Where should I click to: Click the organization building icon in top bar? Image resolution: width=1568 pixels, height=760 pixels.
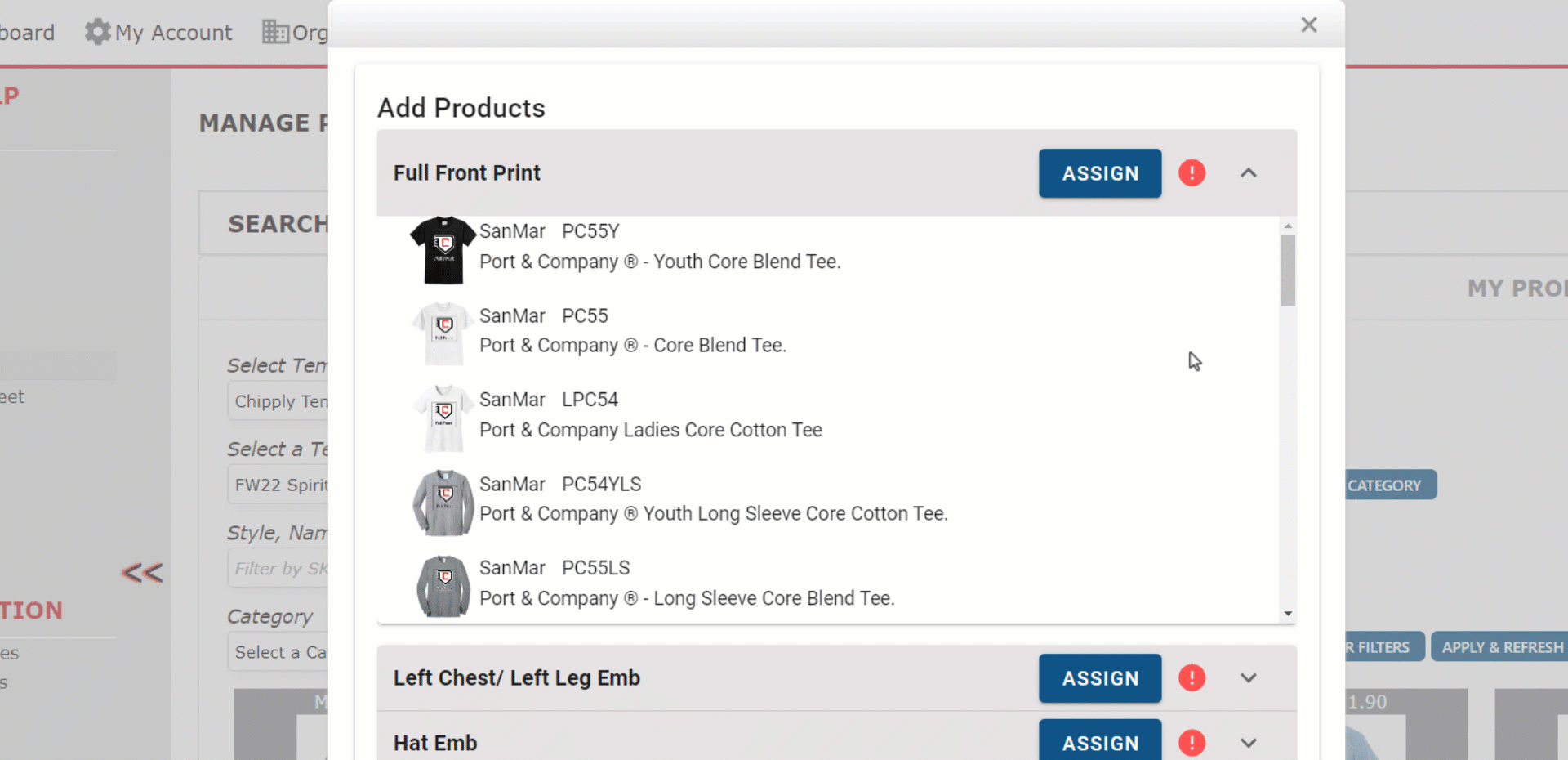(x=275, y=32)
